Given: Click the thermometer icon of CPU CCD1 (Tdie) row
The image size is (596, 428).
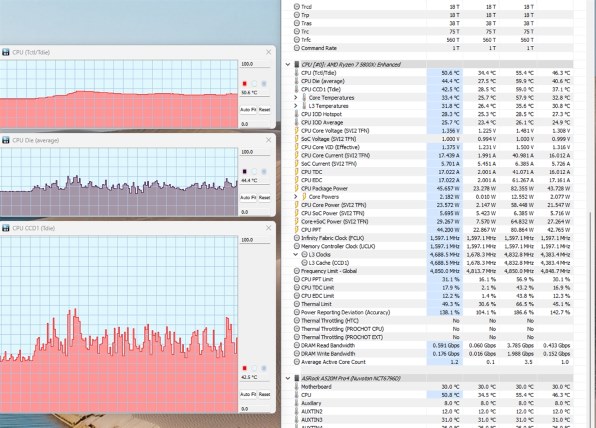Looking at the screenshot, I should (297, 89).
